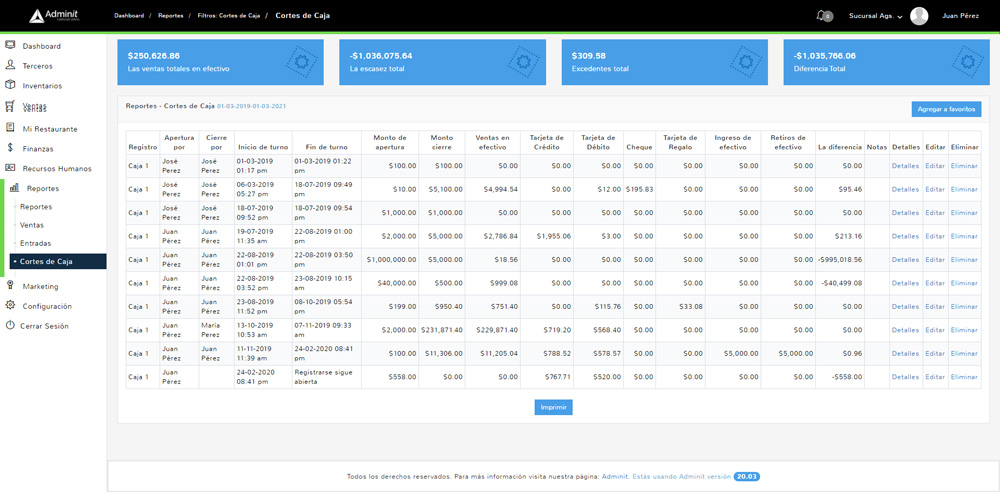Click the Terceros person icon
This screenshot has width=1000, height=492.
10,65
